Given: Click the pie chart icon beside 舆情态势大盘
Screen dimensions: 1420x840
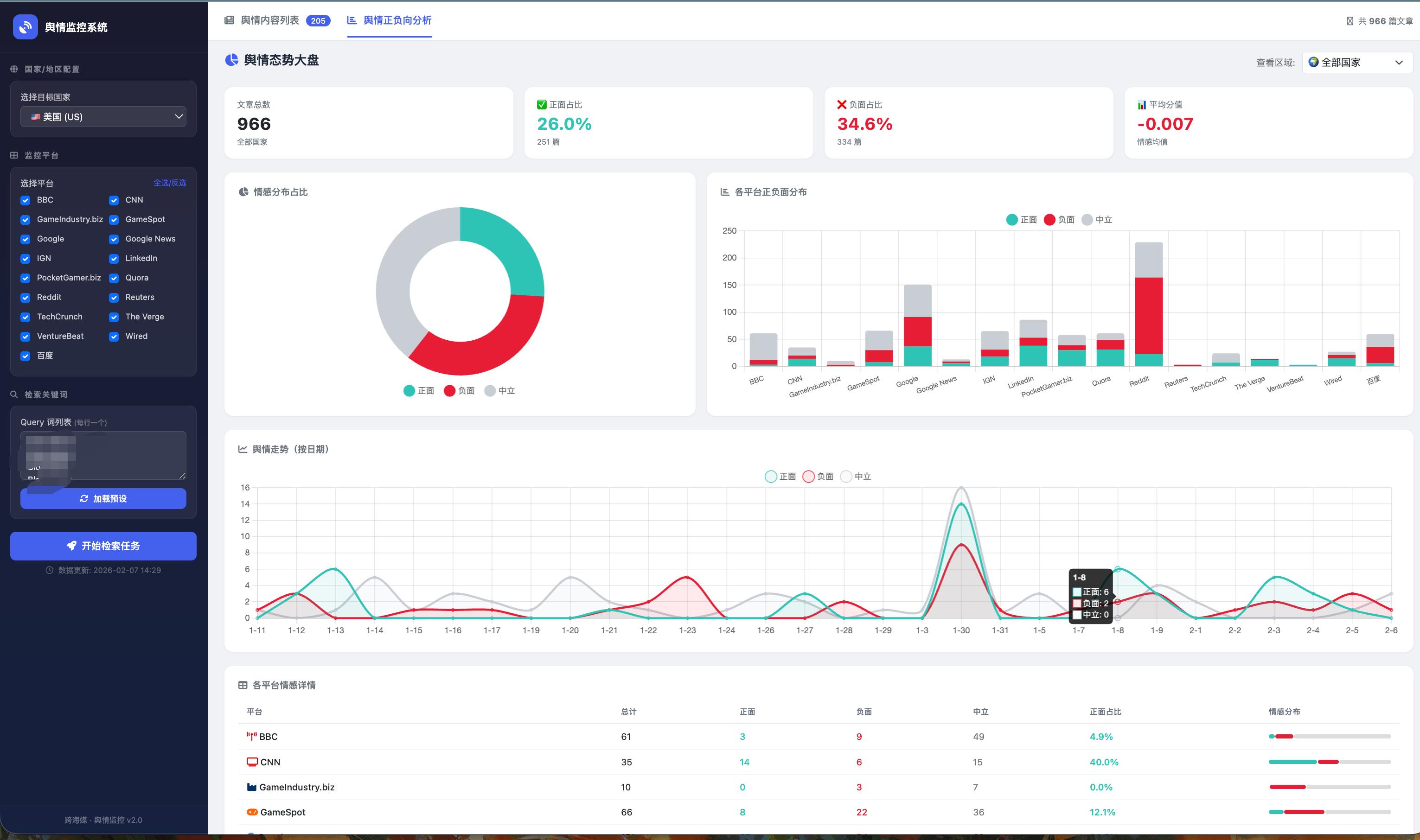Looking at the screenshot, I should click(x=231, y=60).
